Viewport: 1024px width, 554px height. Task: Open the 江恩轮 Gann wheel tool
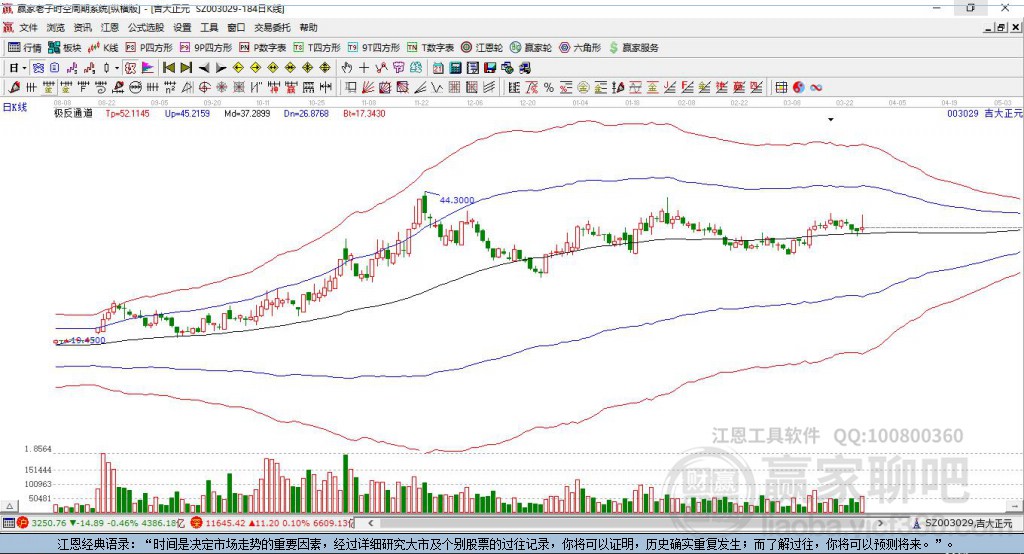(x=482, y=48)
